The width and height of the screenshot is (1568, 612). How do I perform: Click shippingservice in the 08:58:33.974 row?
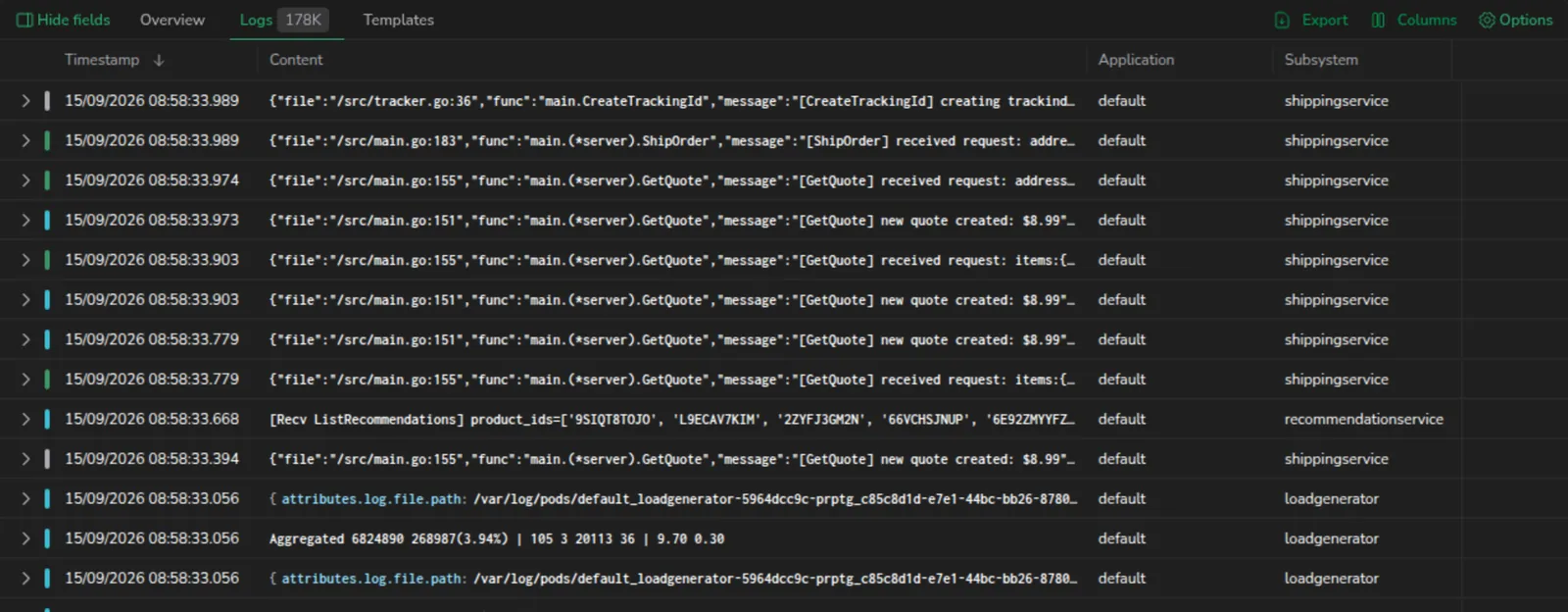click(1336, 180)
